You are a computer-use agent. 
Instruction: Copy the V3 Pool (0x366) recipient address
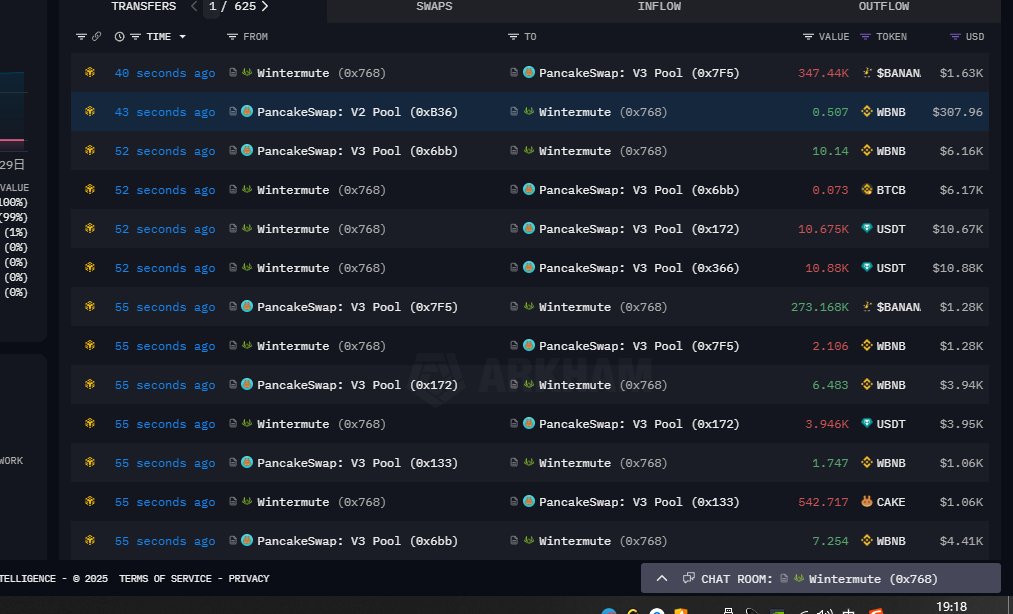[514, 268]
